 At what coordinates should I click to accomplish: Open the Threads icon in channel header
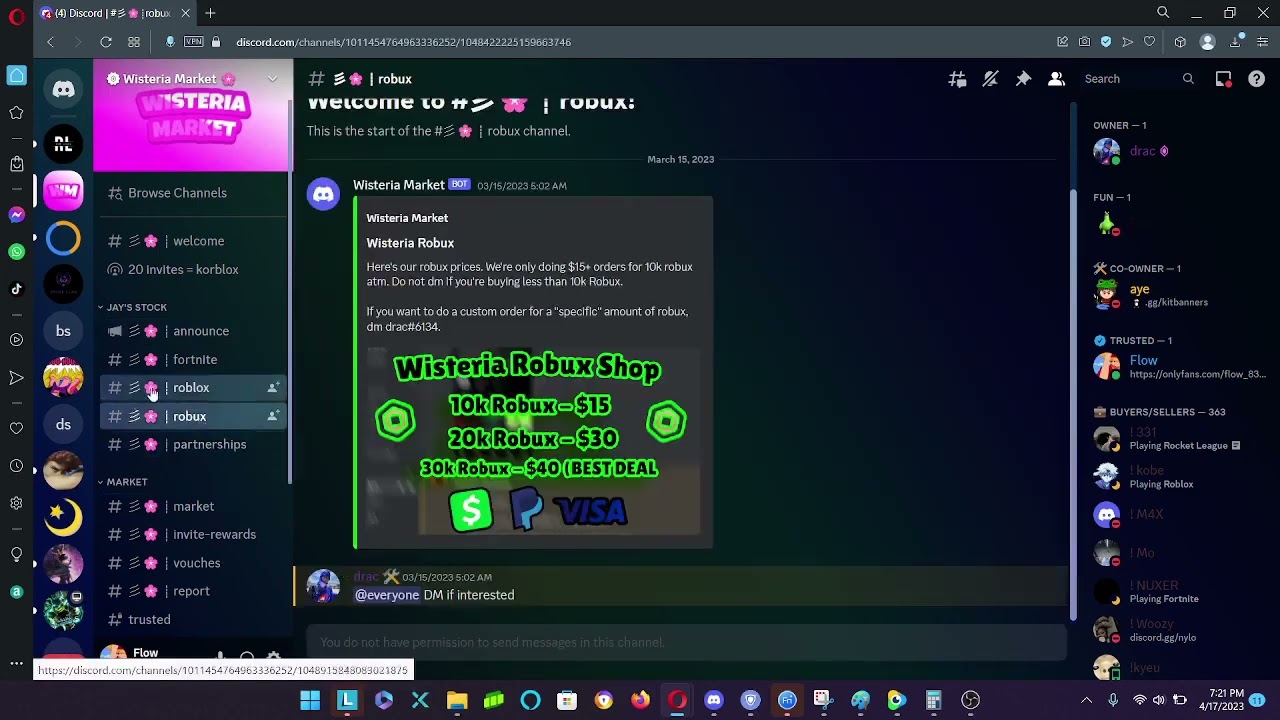point(957,79)
